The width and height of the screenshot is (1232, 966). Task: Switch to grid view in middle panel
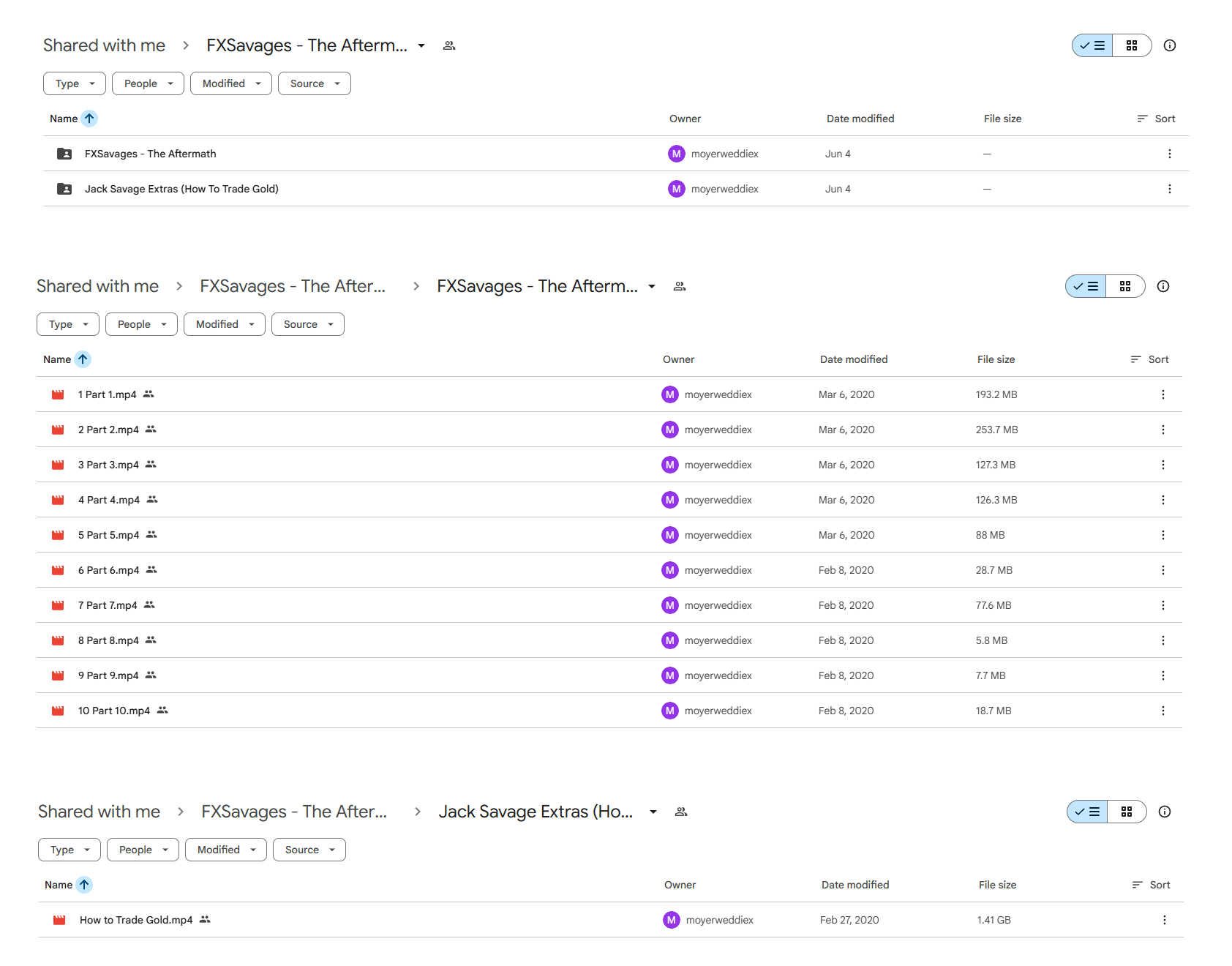[x=1125, y=286]
